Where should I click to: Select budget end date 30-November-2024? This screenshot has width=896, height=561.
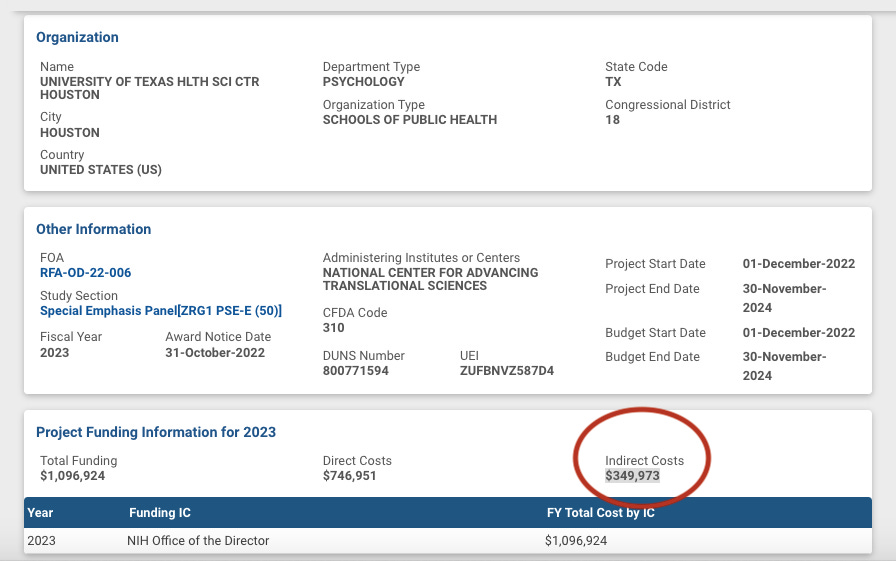click(785, 366)
